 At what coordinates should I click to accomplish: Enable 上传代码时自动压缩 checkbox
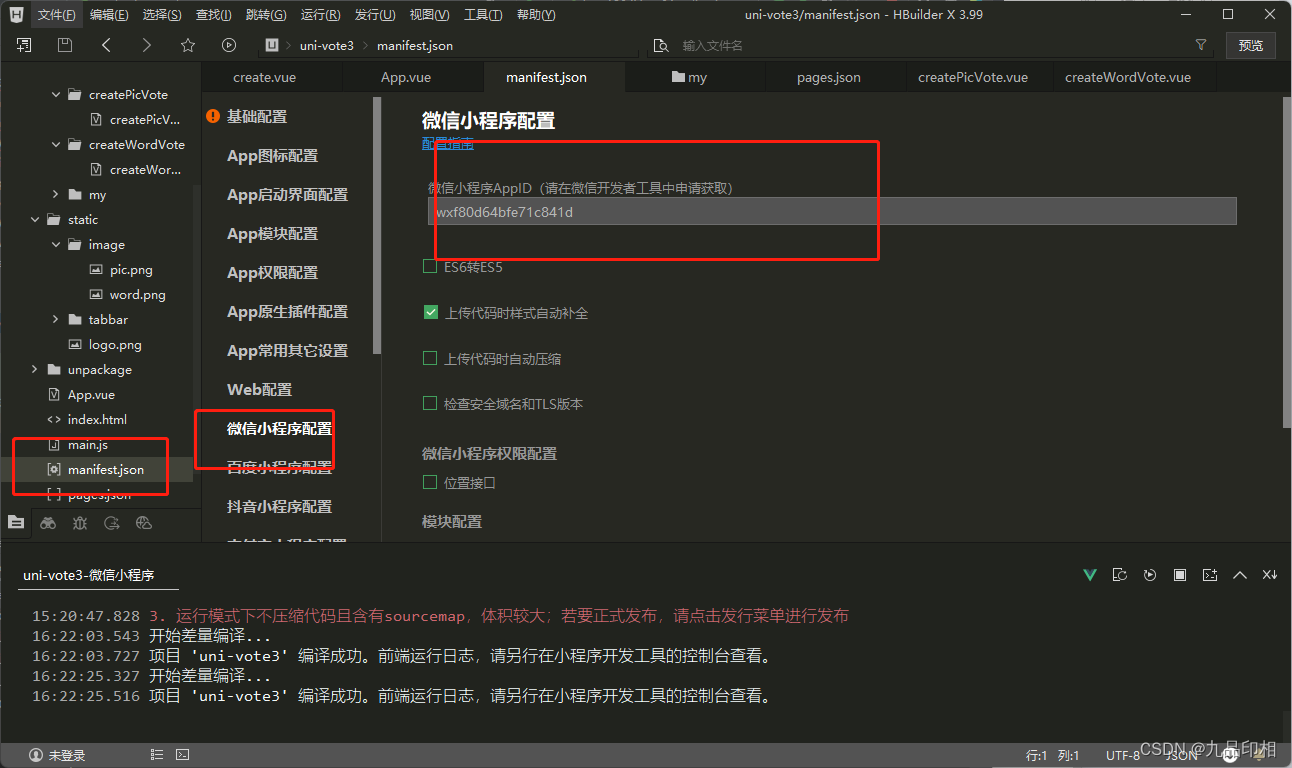[430, 358]
